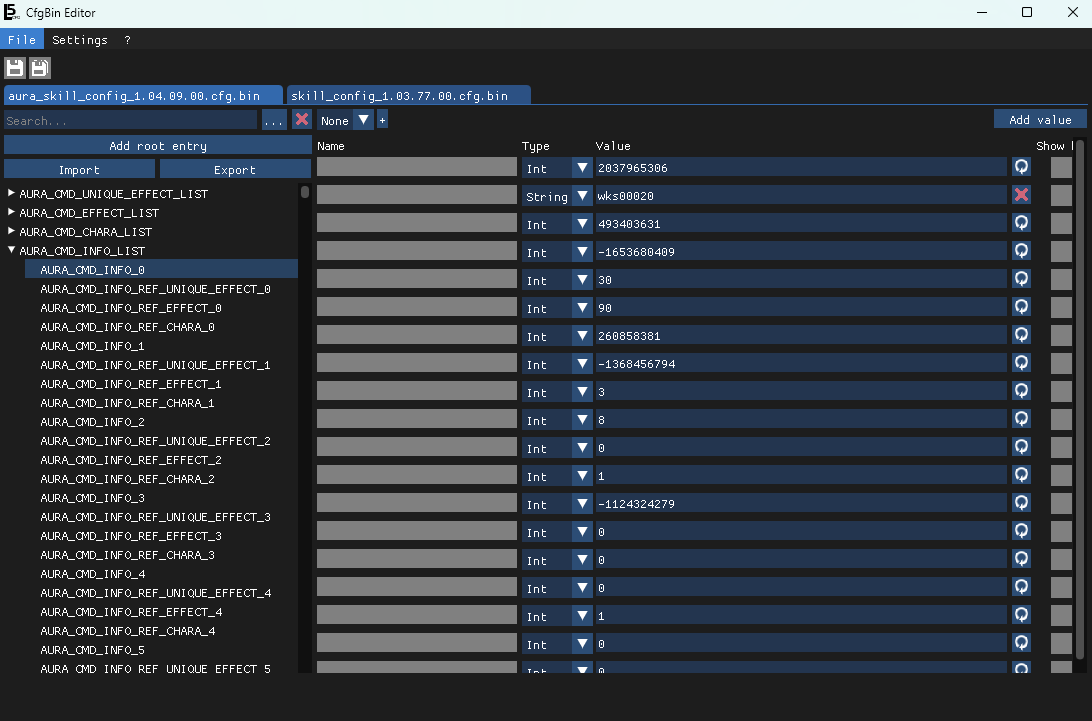Click the refresh icon for value 493403631

pos(1021,223)
